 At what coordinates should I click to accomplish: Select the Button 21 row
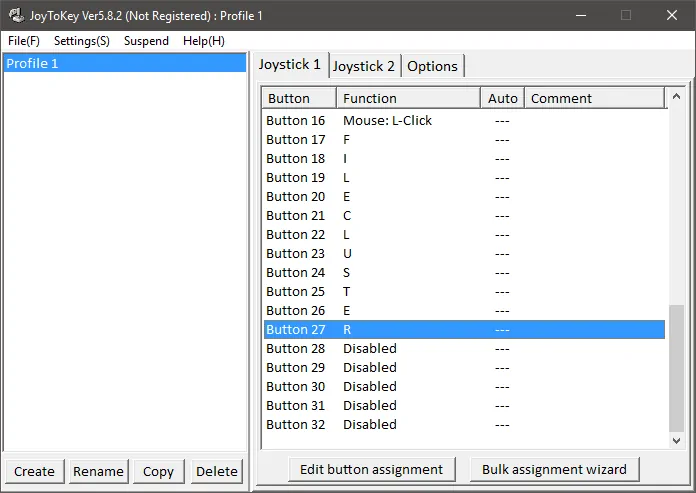[464, 216]
